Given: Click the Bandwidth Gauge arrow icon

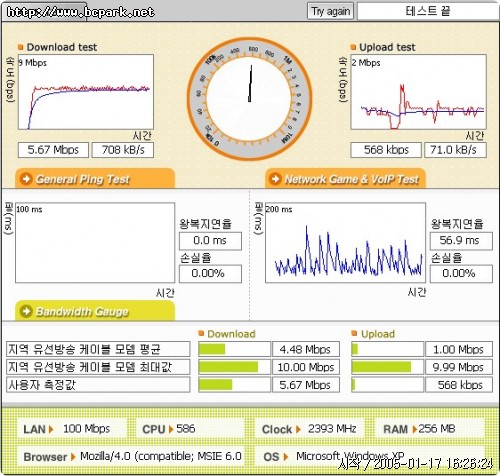Looking at the screenshot, I should (26, 311).
